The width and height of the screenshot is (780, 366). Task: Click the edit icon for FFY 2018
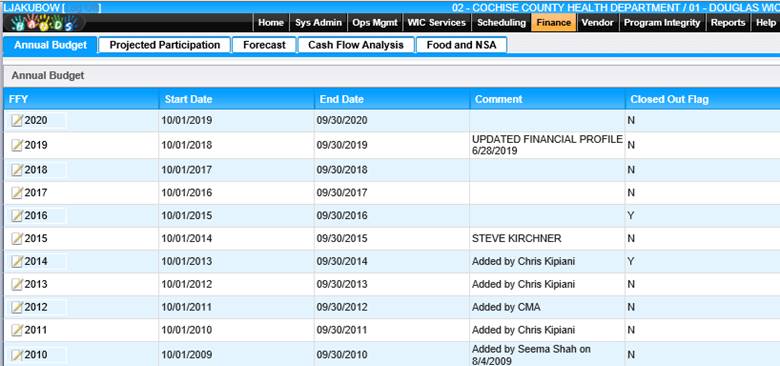(x=17, y=170)
